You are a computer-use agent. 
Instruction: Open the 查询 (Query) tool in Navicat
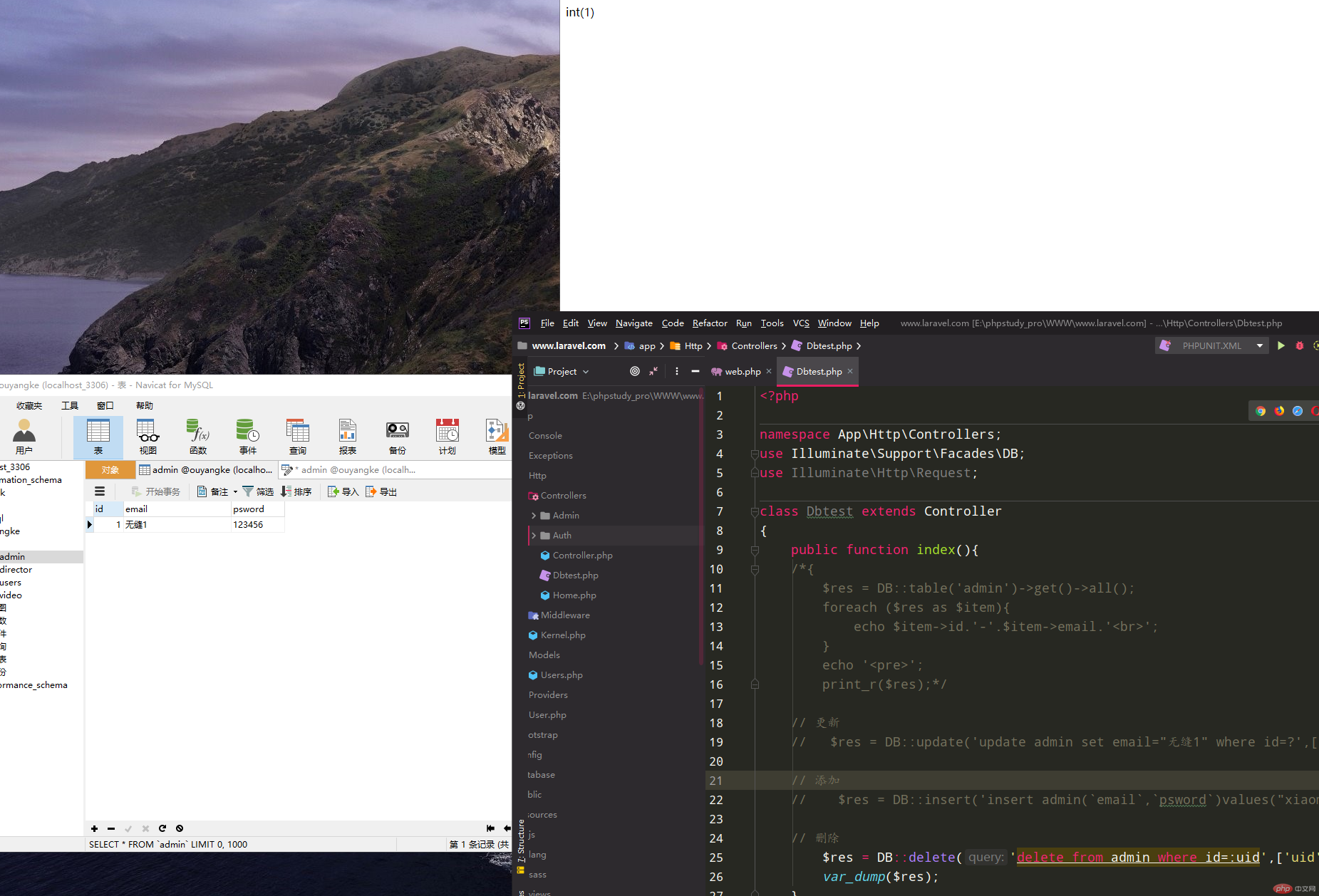click(x=298, y=437)
